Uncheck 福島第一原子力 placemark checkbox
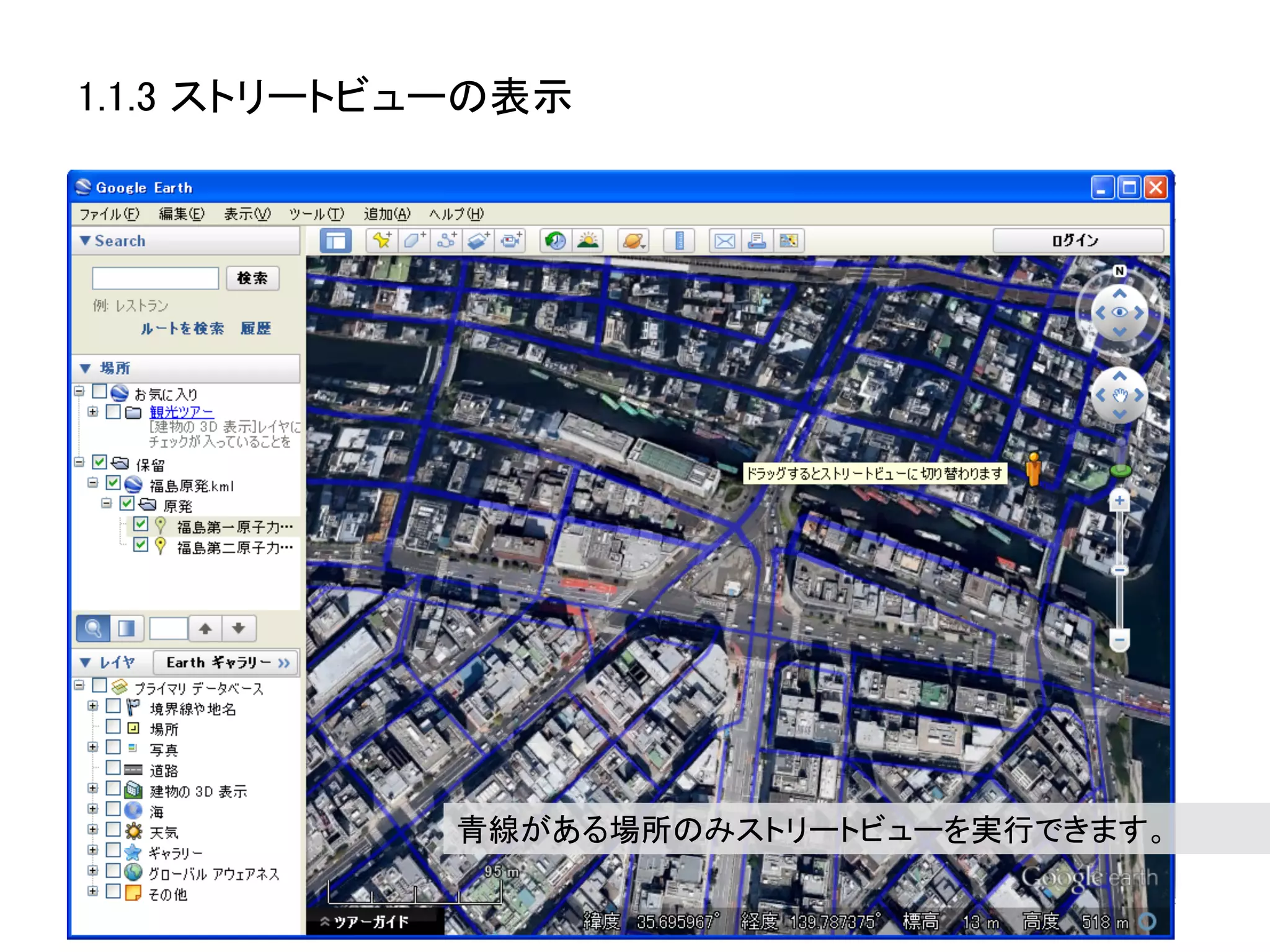Screen dimensions: 1270x952 click(x=141, y=524)
